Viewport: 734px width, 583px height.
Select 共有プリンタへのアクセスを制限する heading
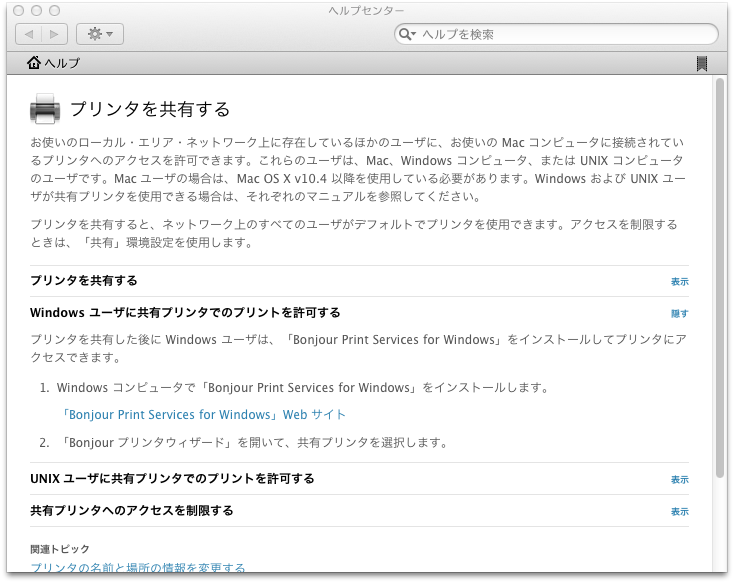click(132, 510)
